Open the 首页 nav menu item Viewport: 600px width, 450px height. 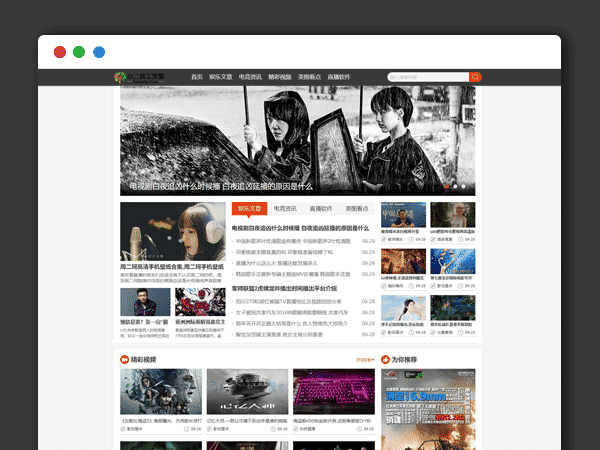coord(197,77)
